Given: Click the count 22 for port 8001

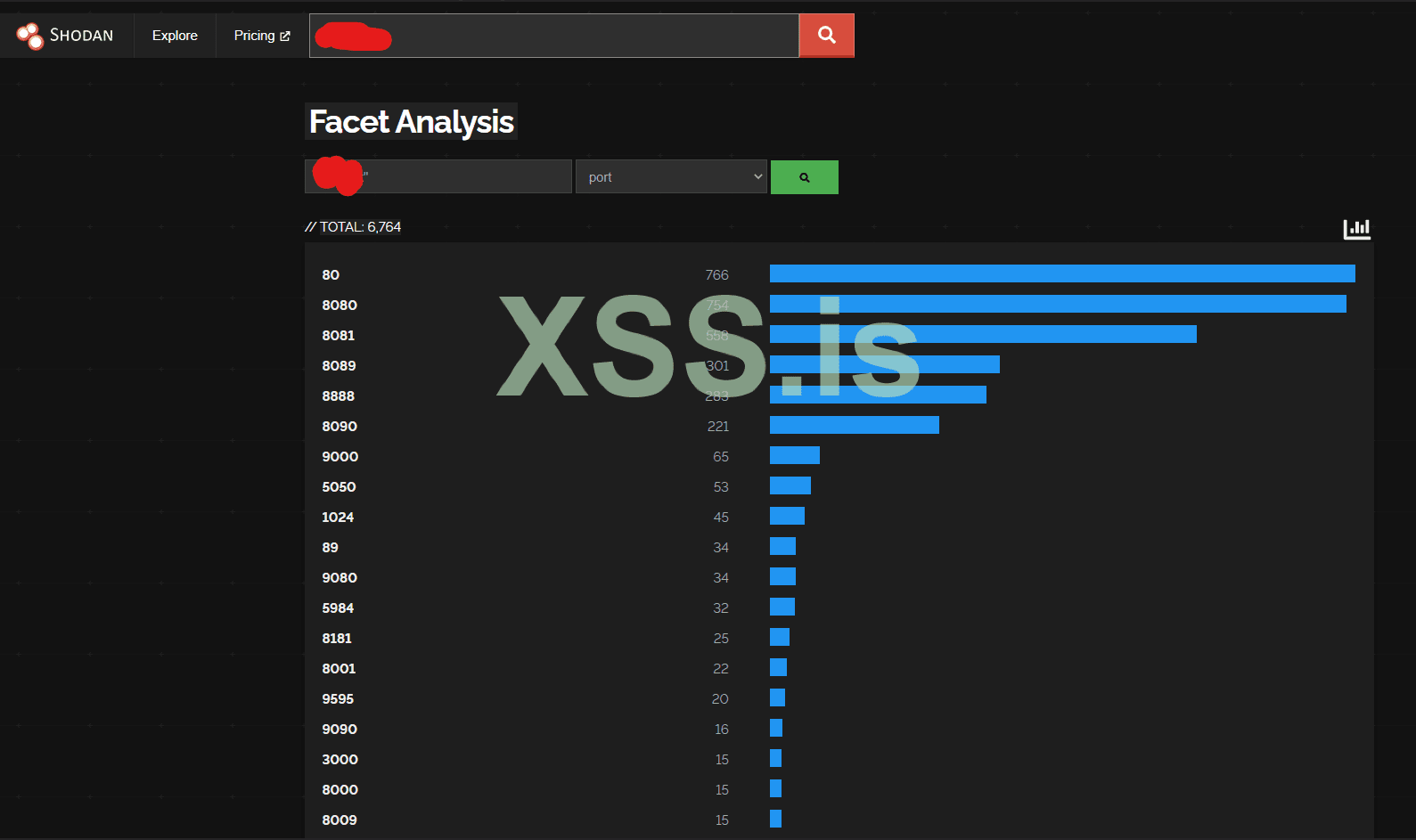Looking at the screenshot, I should (721, 668).
